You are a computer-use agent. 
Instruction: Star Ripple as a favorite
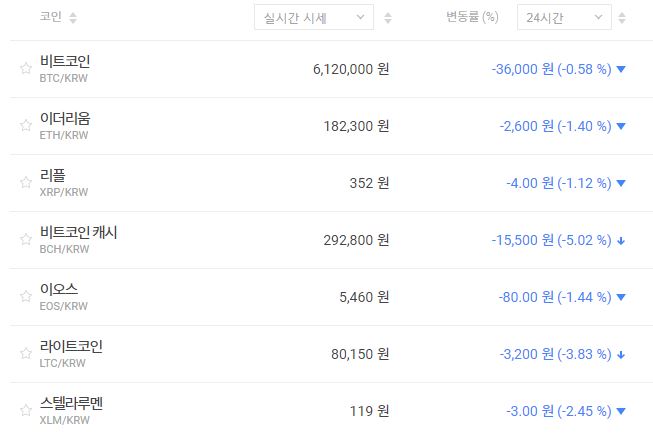click(x=26, y=183)
